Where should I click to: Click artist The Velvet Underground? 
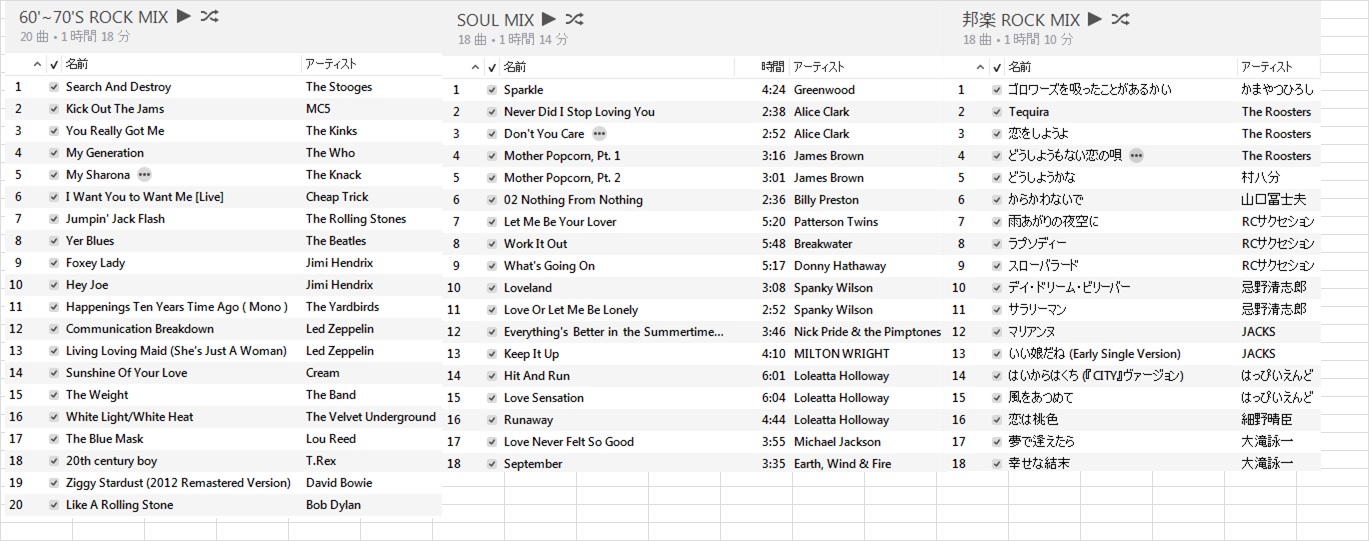371,417
